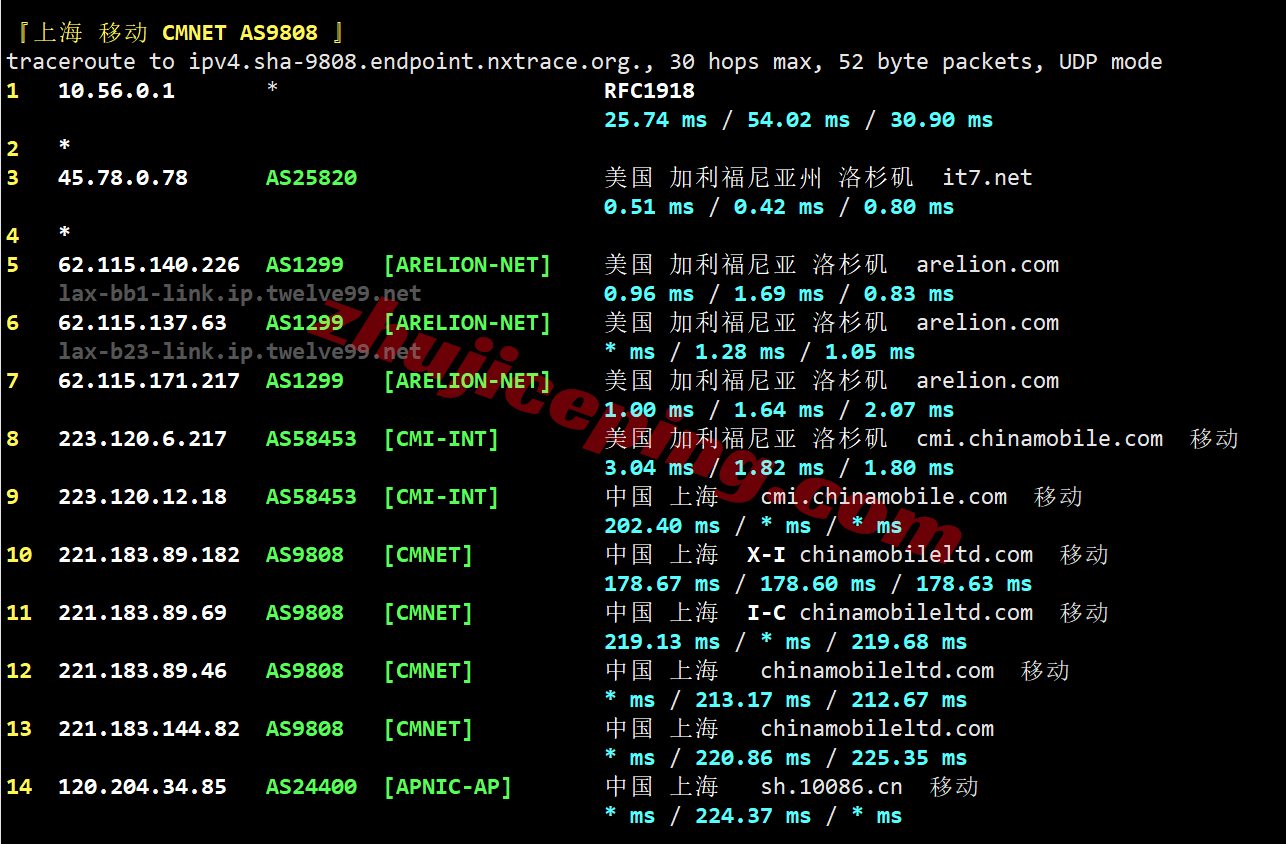The width and height of the screenshot is (1286, 844).
Task: Click [ARELION-NET] tag on hop 7
Action: 467,381
